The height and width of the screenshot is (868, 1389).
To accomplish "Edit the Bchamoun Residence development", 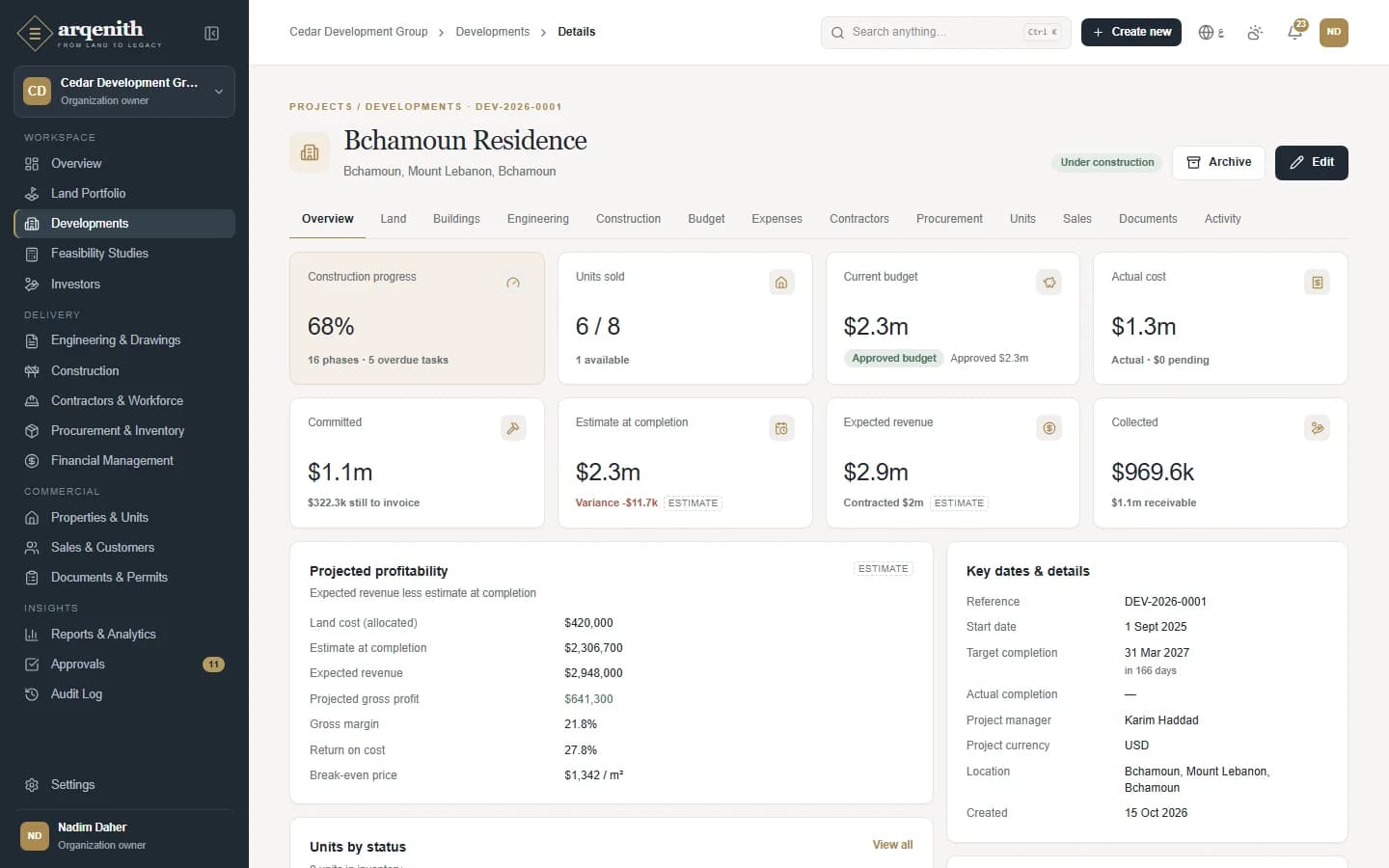I will click(x=1312, y=162).
